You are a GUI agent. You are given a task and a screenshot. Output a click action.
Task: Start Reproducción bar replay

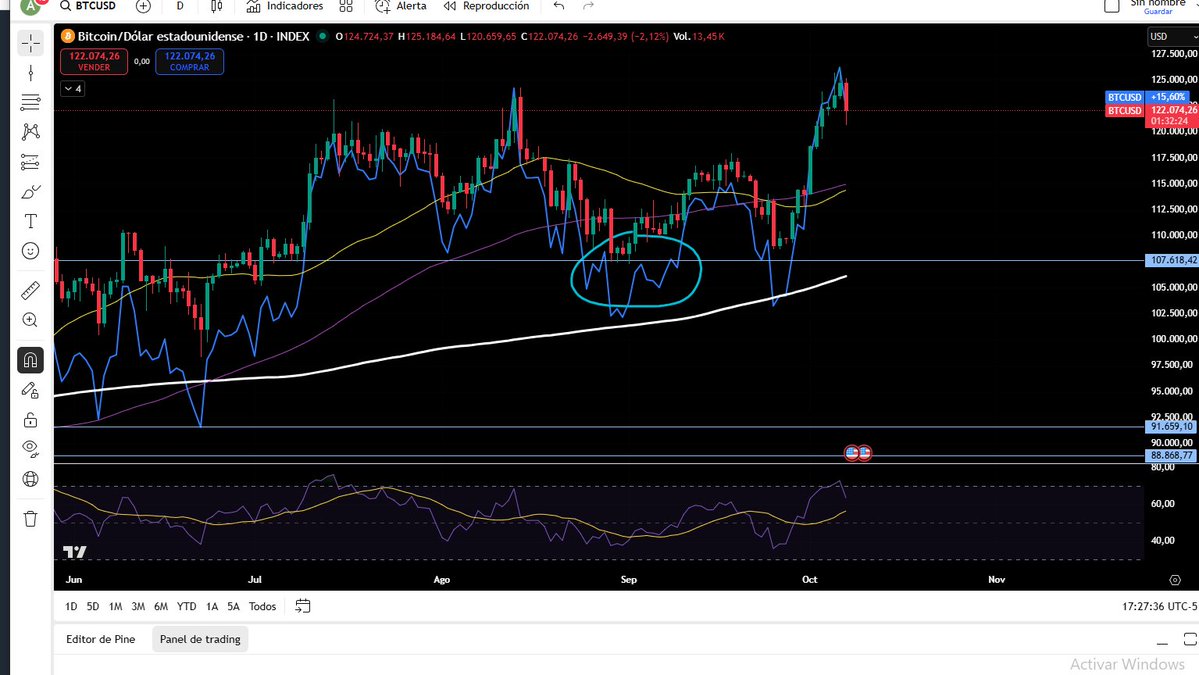(x=486, y=6)
